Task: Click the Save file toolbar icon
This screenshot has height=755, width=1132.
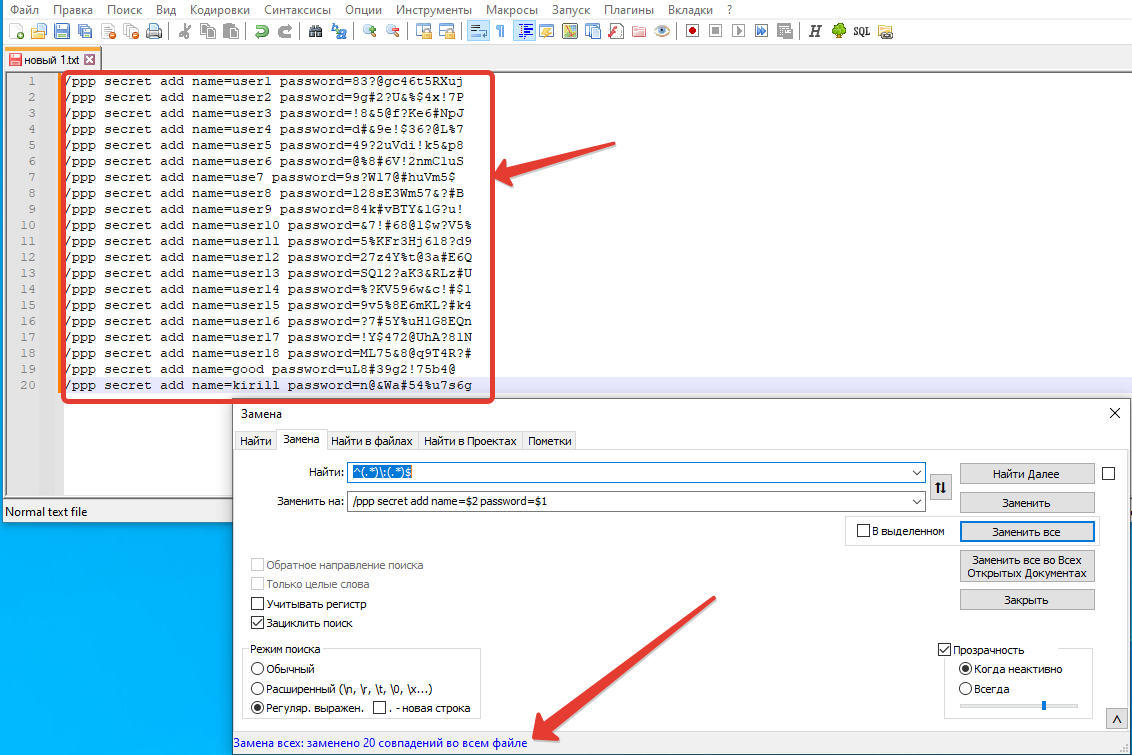Action: (x=62, y=31)
